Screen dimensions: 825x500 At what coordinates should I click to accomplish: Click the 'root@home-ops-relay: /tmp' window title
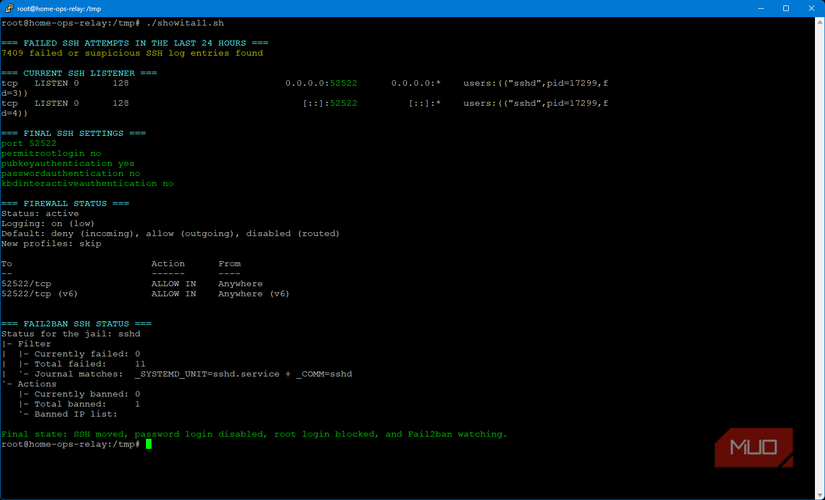pyautogui.click(x=59, y=8)
